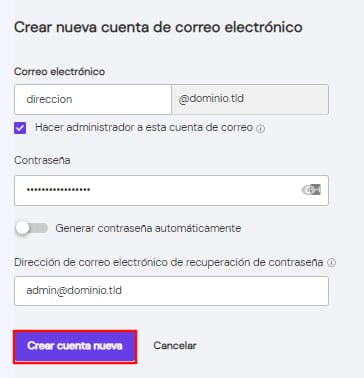Click the Crear nueva cuenta de correo heading
364x378 pixels.
pos(158,27)
